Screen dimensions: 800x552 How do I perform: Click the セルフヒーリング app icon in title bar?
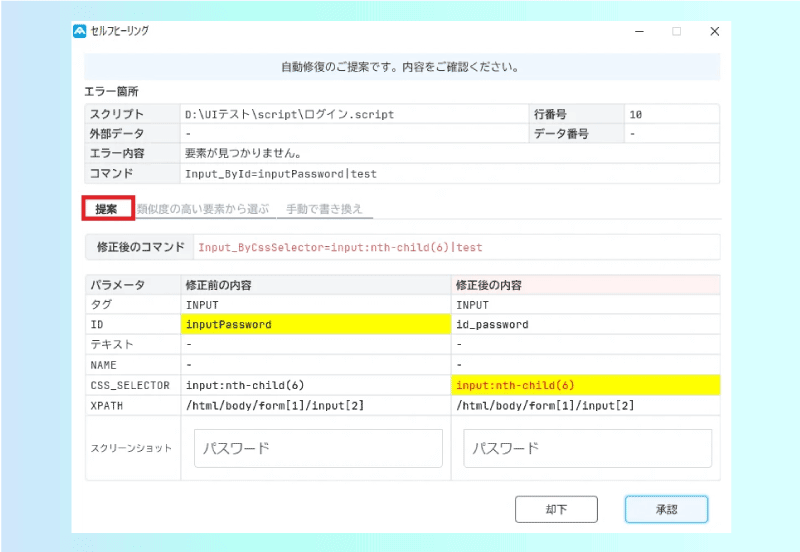[80, 31]
